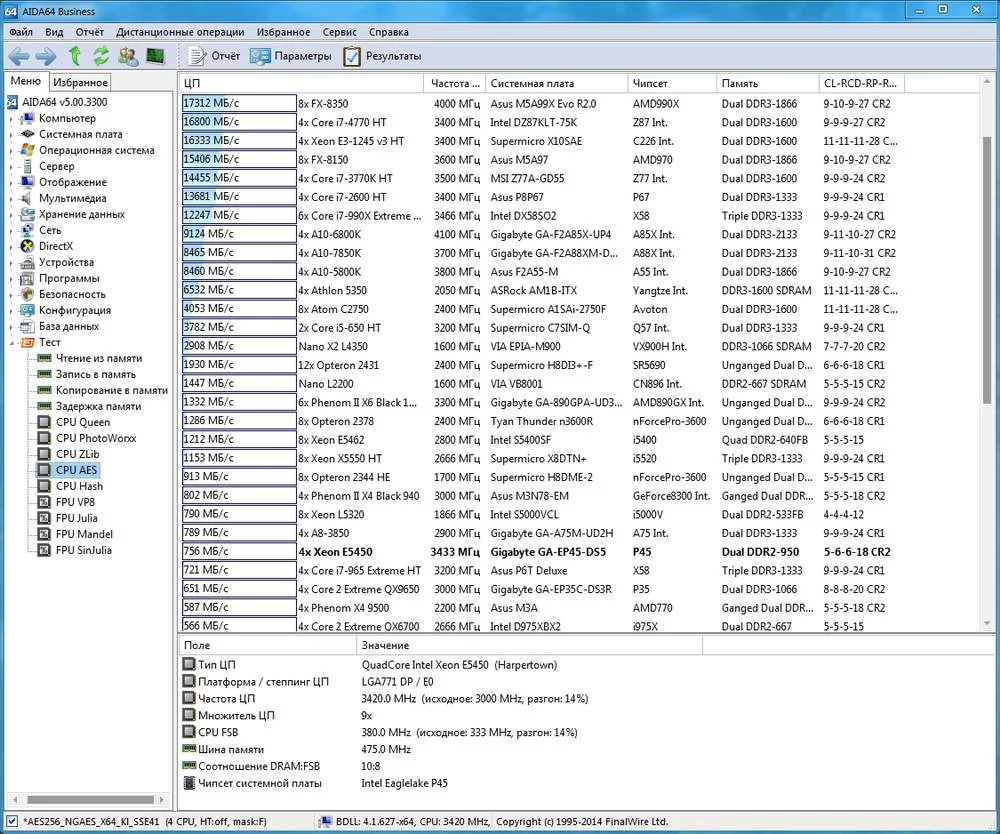
Task: Toggle the AES256 checkbox in status bar
Action: click(10, 821)
